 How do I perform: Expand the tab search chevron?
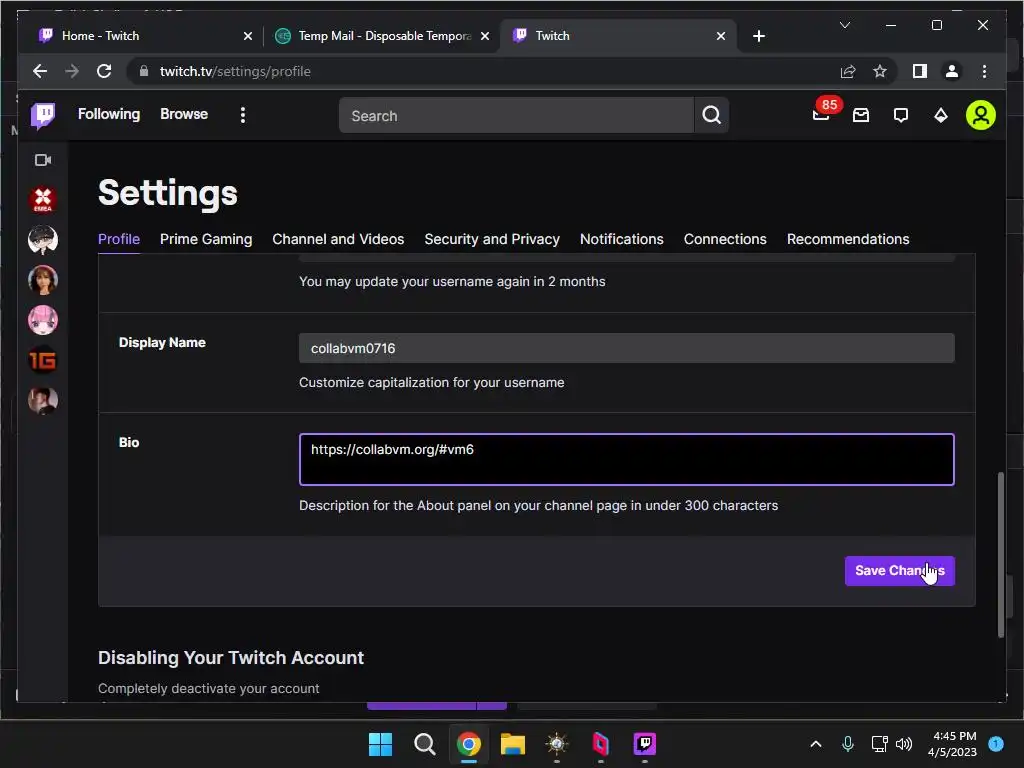click(x=844, y=25)
